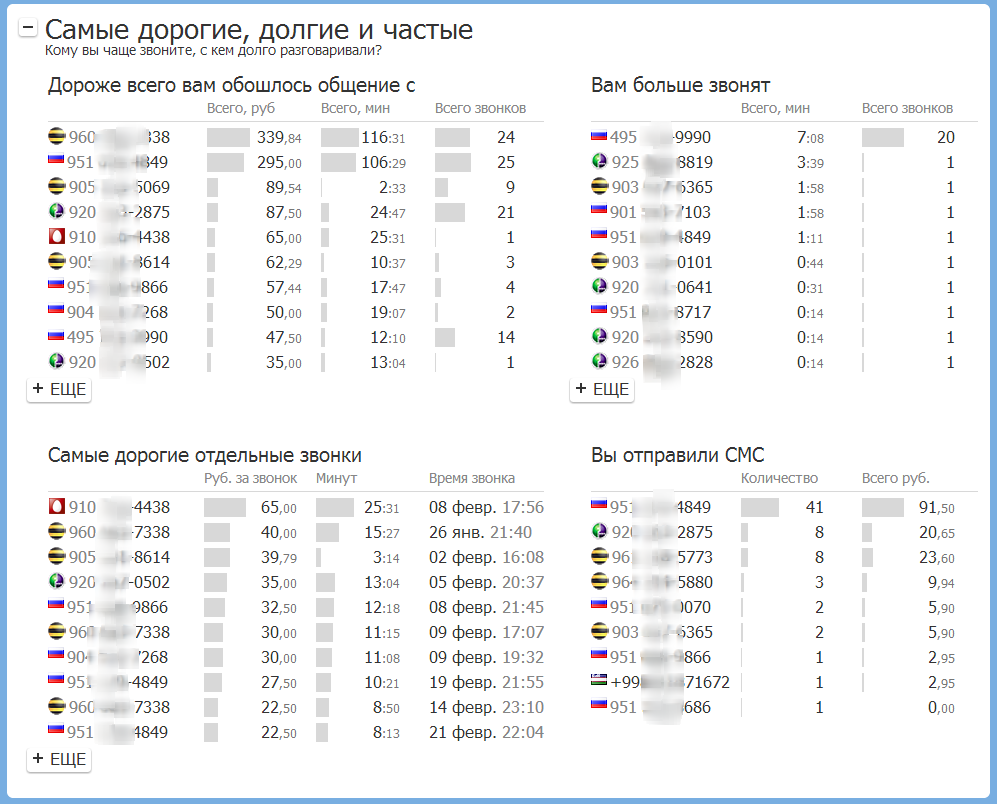The width and height of the screenshot is (997, 804).
Task: Click 'Всего звонков' header in 'Вам больше звонят' table
Action: point(907,108)
